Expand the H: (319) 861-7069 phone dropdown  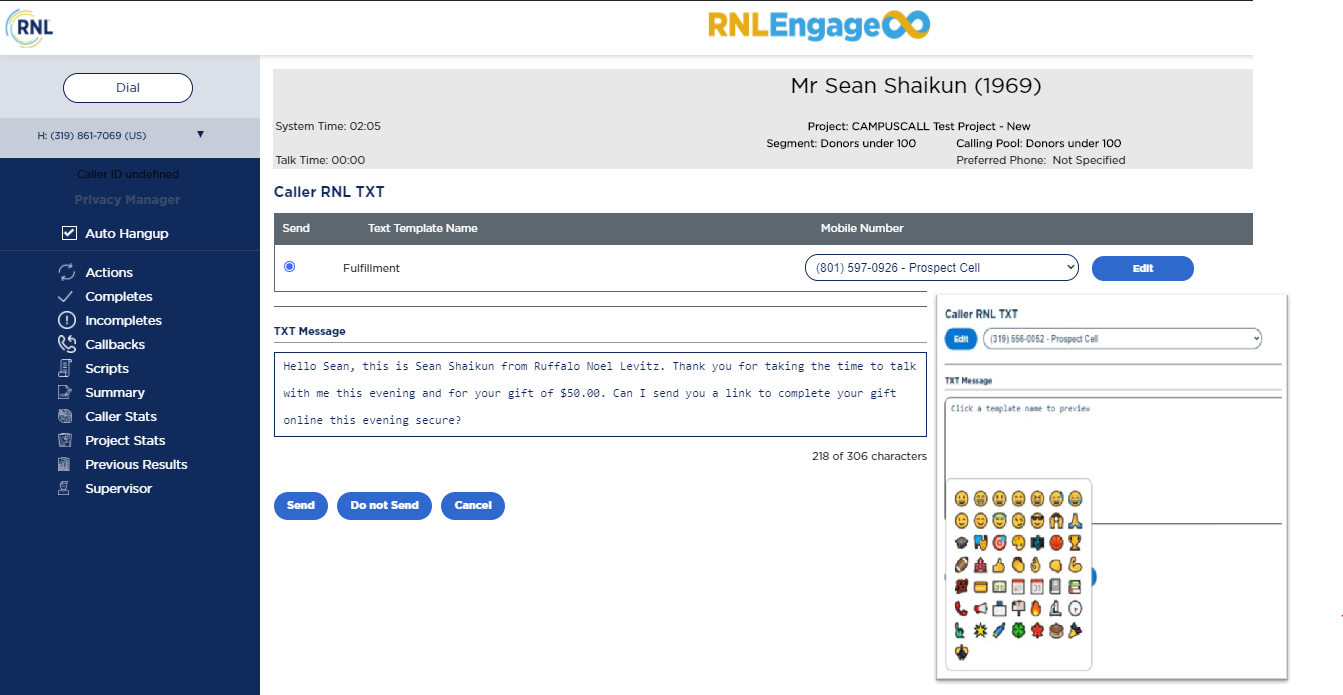200,134
